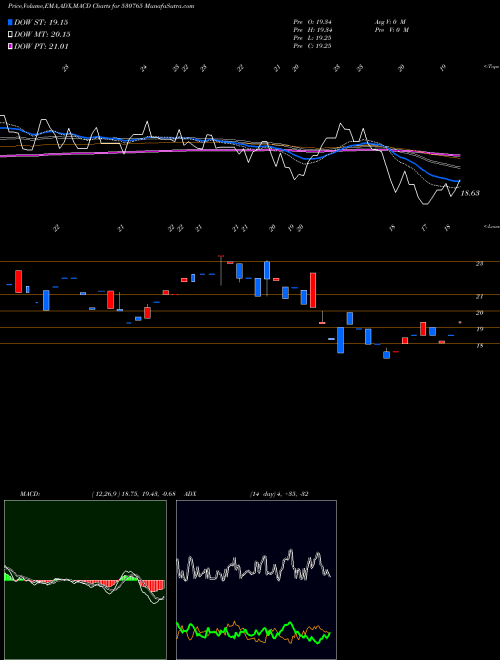This screenshot has height=660, width=500.
Task: Select the 'DOW ST: 19.15' legend text
Action: tap(41, 22)
